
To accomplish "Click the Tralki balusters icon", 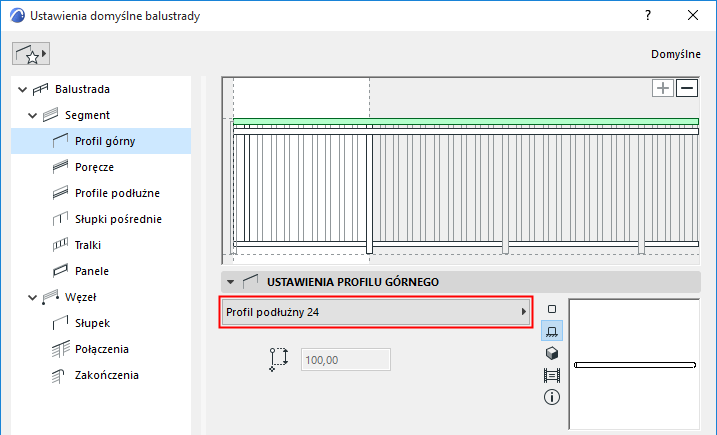I will tap(60, 245).
